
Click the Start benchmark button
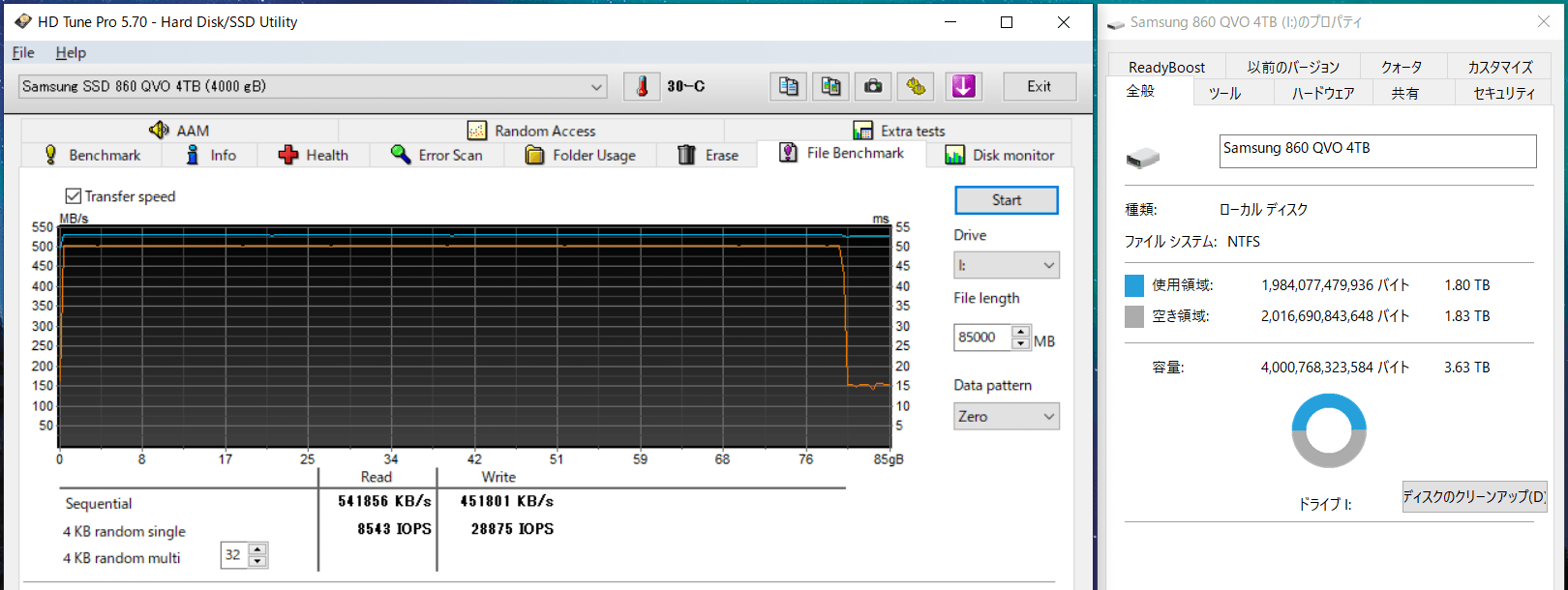[x=1007, y=200]
